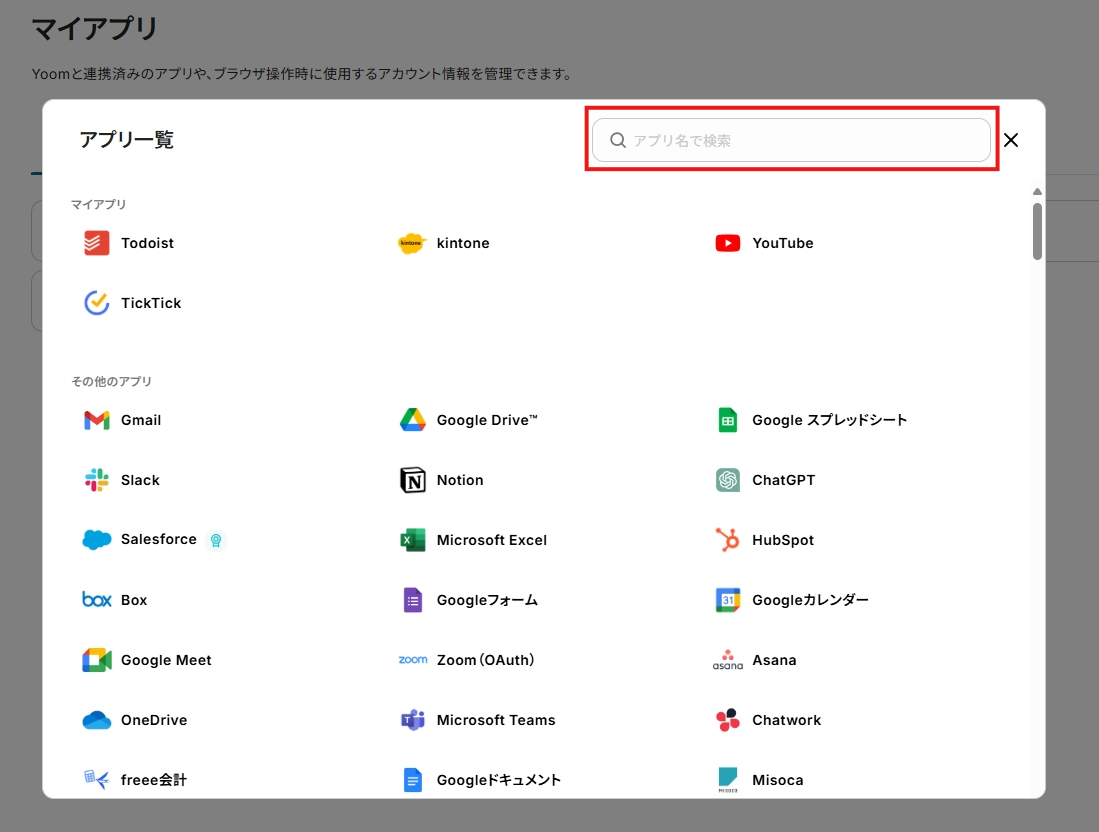The width and height of the screenshot is (1099, 832).
Task: Select the kintone app icon
Action: (x=412, y=243)
